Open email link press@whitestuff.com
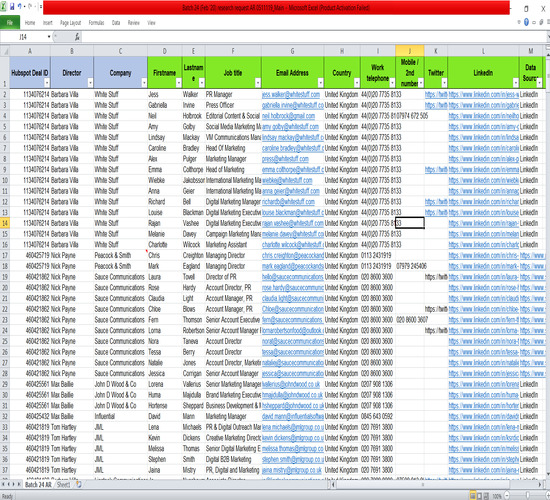Image resolution: width=550 pixels, height=500 pixels. (x=285, y=159)
